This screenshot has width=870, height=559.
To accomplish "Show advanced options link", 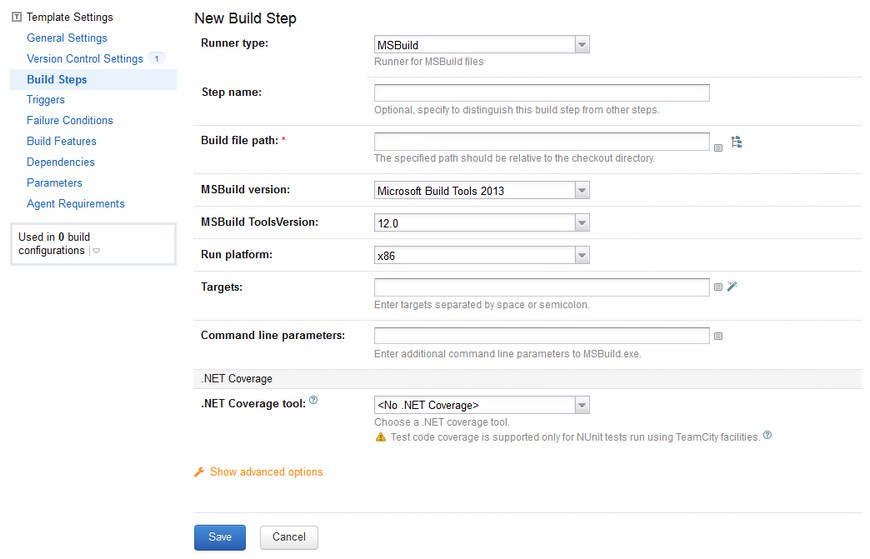I will (266, 472).
